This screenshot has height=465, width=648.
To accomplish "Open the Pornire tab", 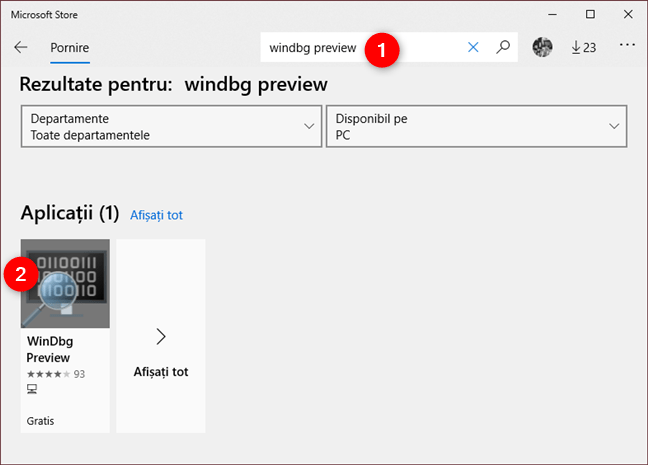I will pos(69,48).
